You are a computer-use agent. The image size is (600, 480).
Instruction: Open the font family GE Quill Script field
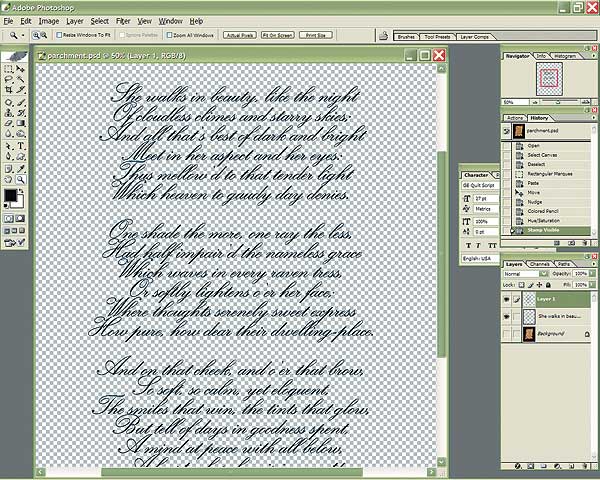tap(480, 185)
